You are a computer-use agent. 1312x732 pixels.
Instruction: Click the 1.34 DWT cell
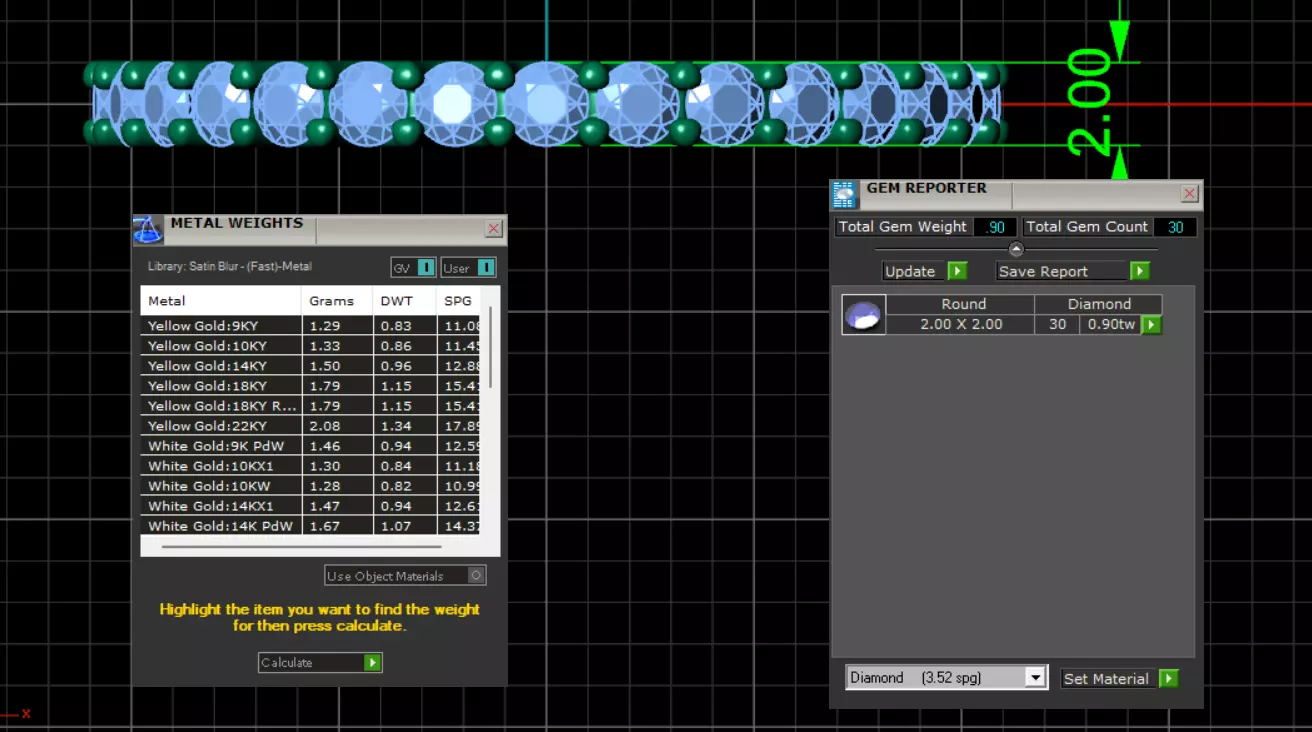click(405, 425)
